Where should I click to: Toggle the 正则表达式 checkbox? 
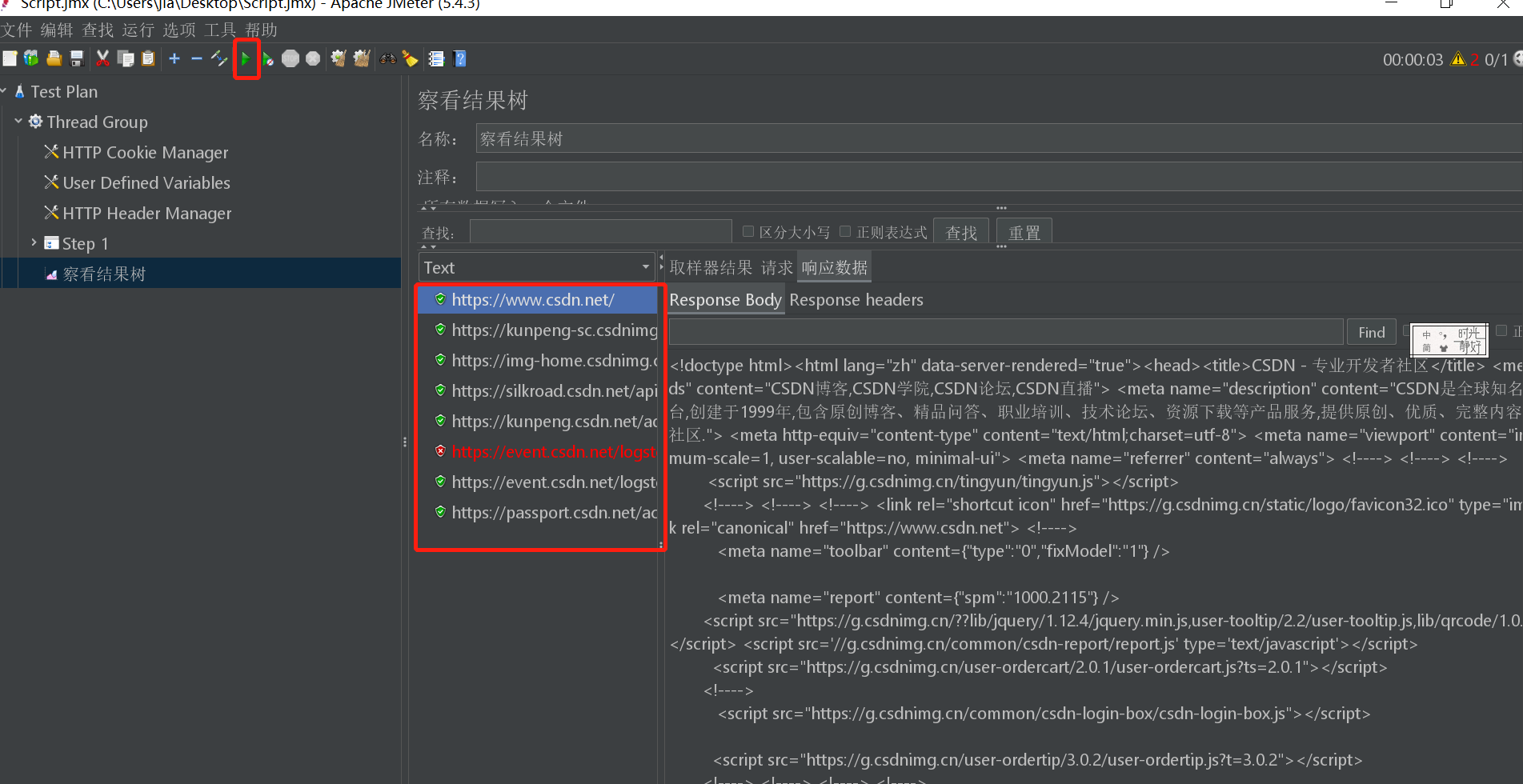tap(845, 231)
